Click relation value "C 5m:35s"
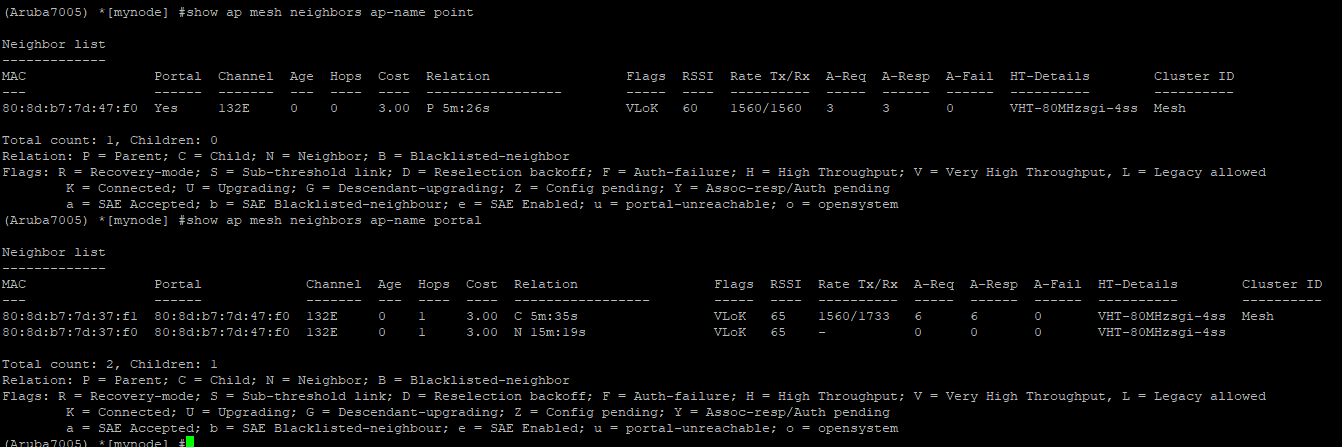This screenshot has height=447, width=1342. click(546, 316)
